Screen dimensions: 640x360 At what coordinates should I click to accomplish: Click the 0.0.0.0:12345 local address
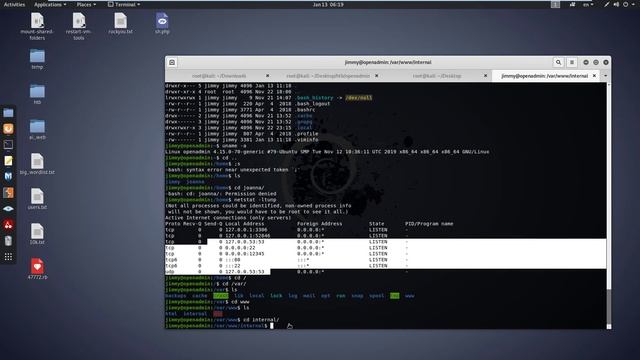coord(244,254)
